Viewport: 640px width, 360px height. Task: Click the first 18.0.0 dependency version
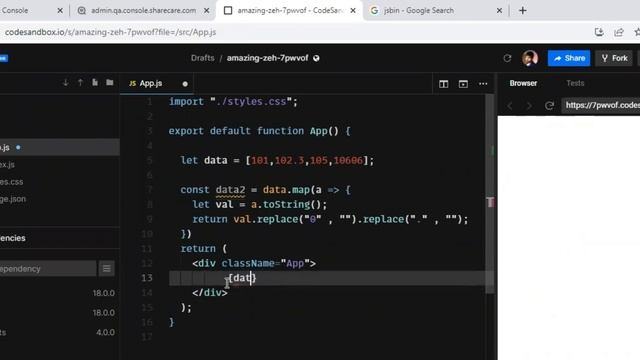click(103, 293)
